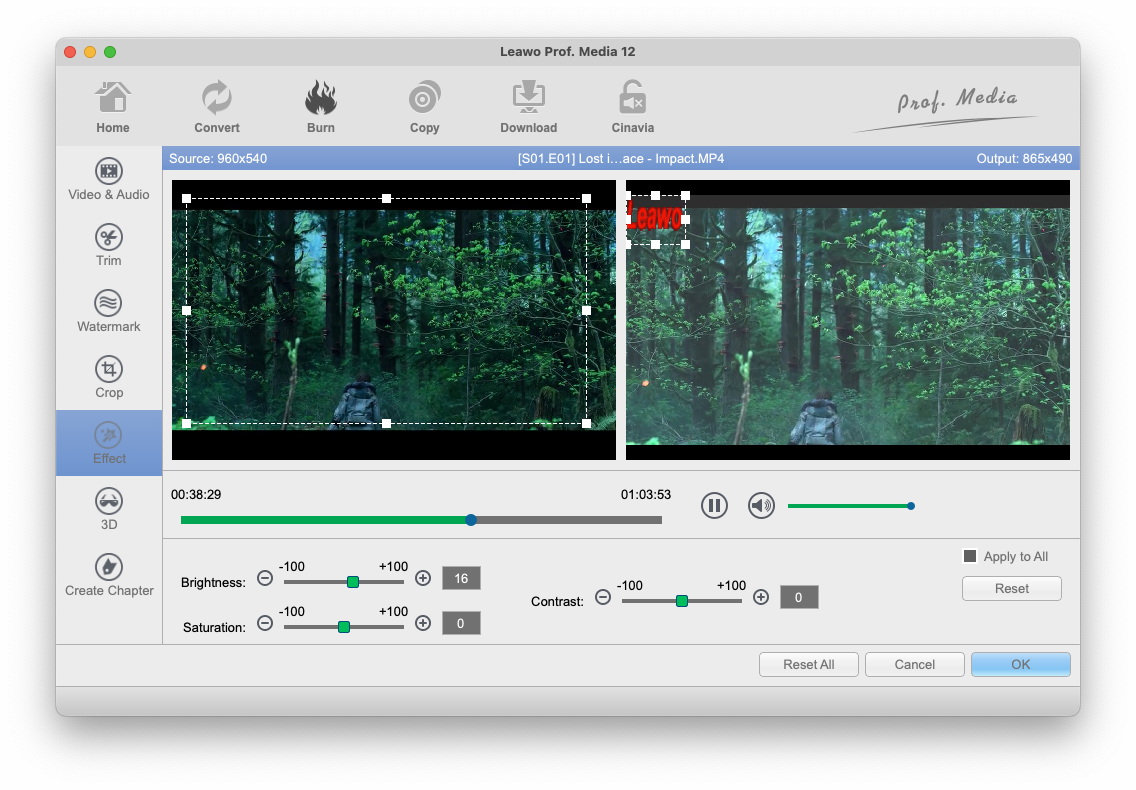Go to the Home screen

(x=113, y=107)
